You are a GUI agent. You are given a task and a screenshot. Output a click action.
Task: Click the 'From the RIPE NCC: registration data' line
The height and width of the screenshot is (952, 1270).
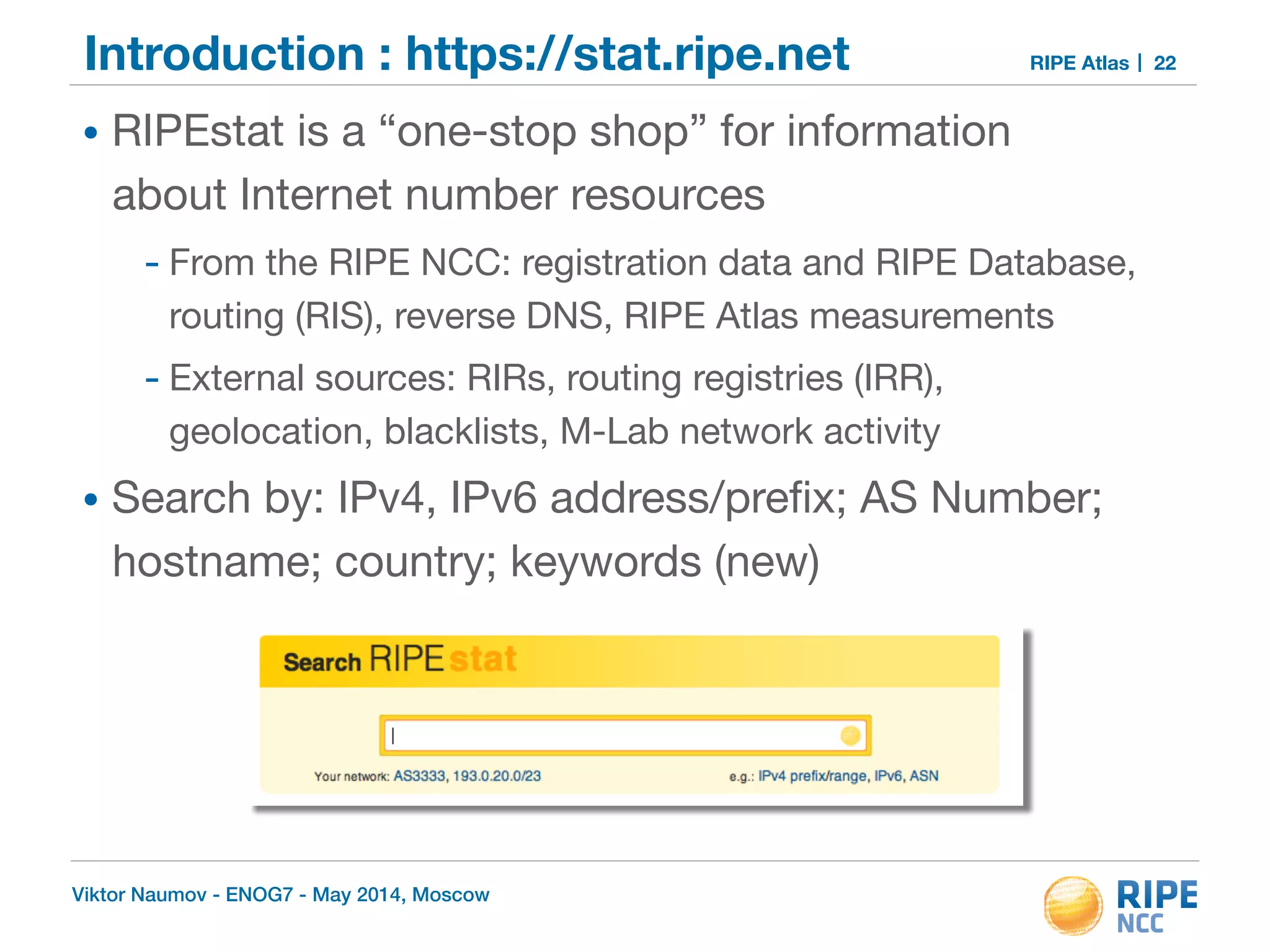(652, 263)
